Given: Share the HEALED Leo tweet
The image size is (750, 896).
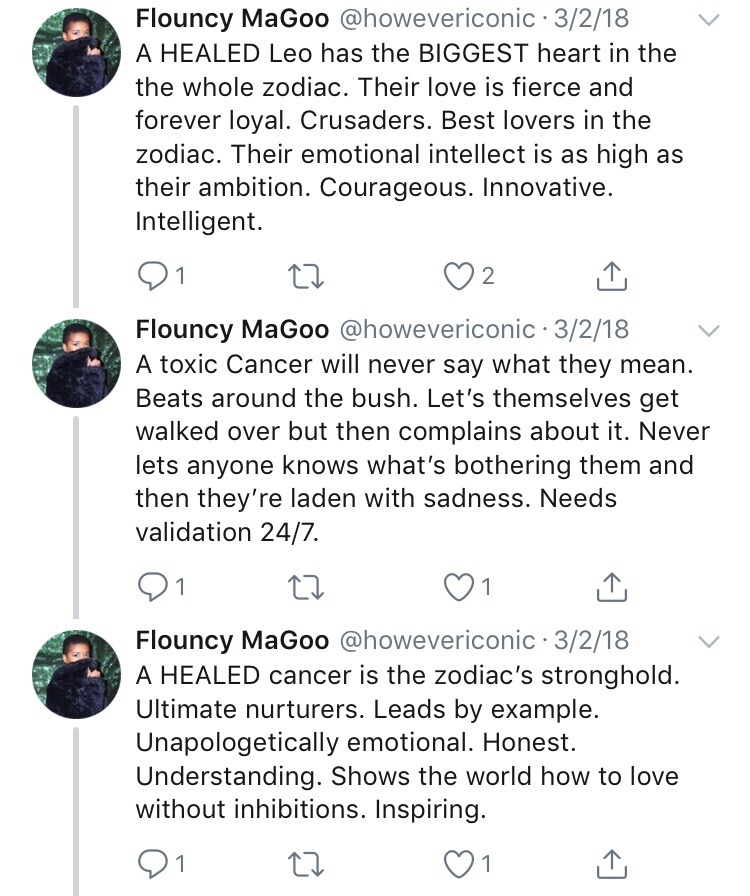Looking at the screenshot, I should 611,276.
